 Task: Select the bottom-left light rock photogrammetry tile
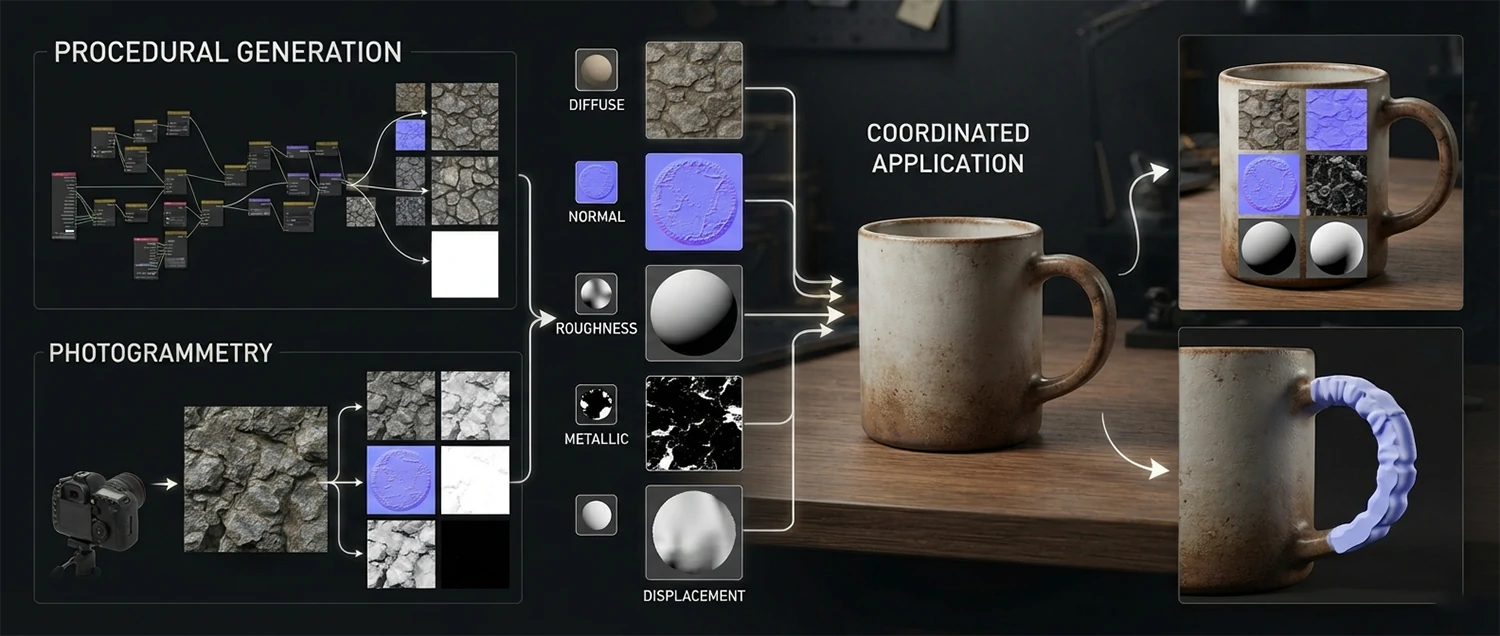pos(401,554)
